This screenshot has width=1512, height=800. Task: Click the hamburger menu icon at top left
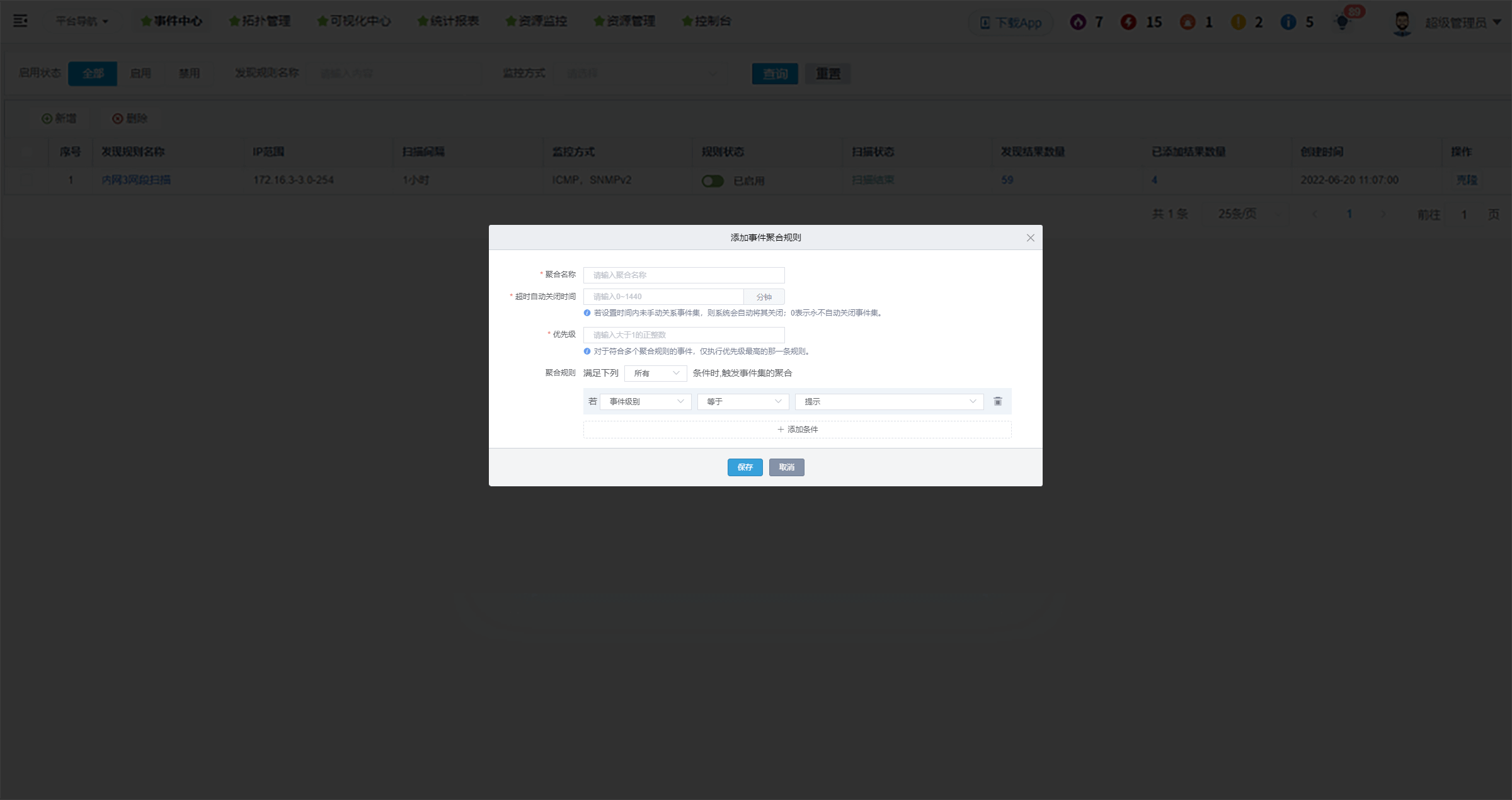coord(20,21)
